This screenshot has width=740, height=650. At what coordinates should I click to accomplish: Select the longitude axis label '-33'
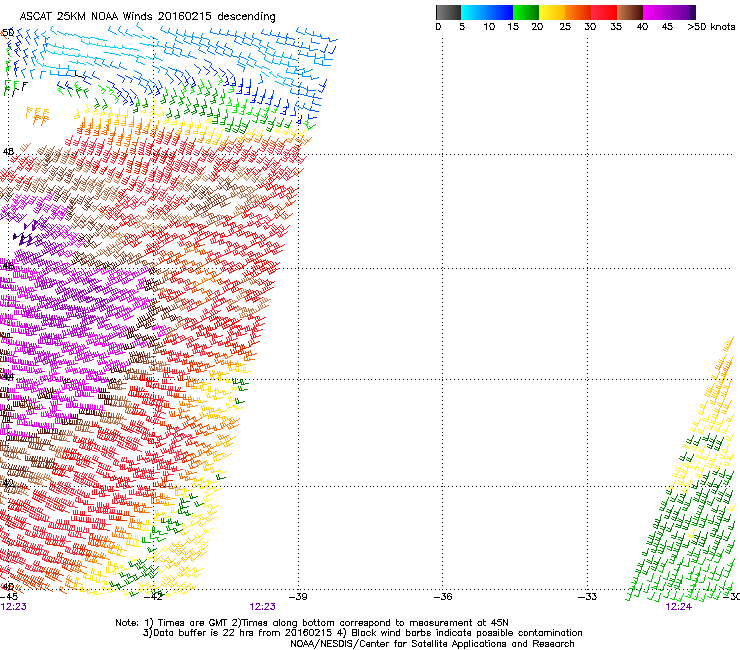(588, 597)
